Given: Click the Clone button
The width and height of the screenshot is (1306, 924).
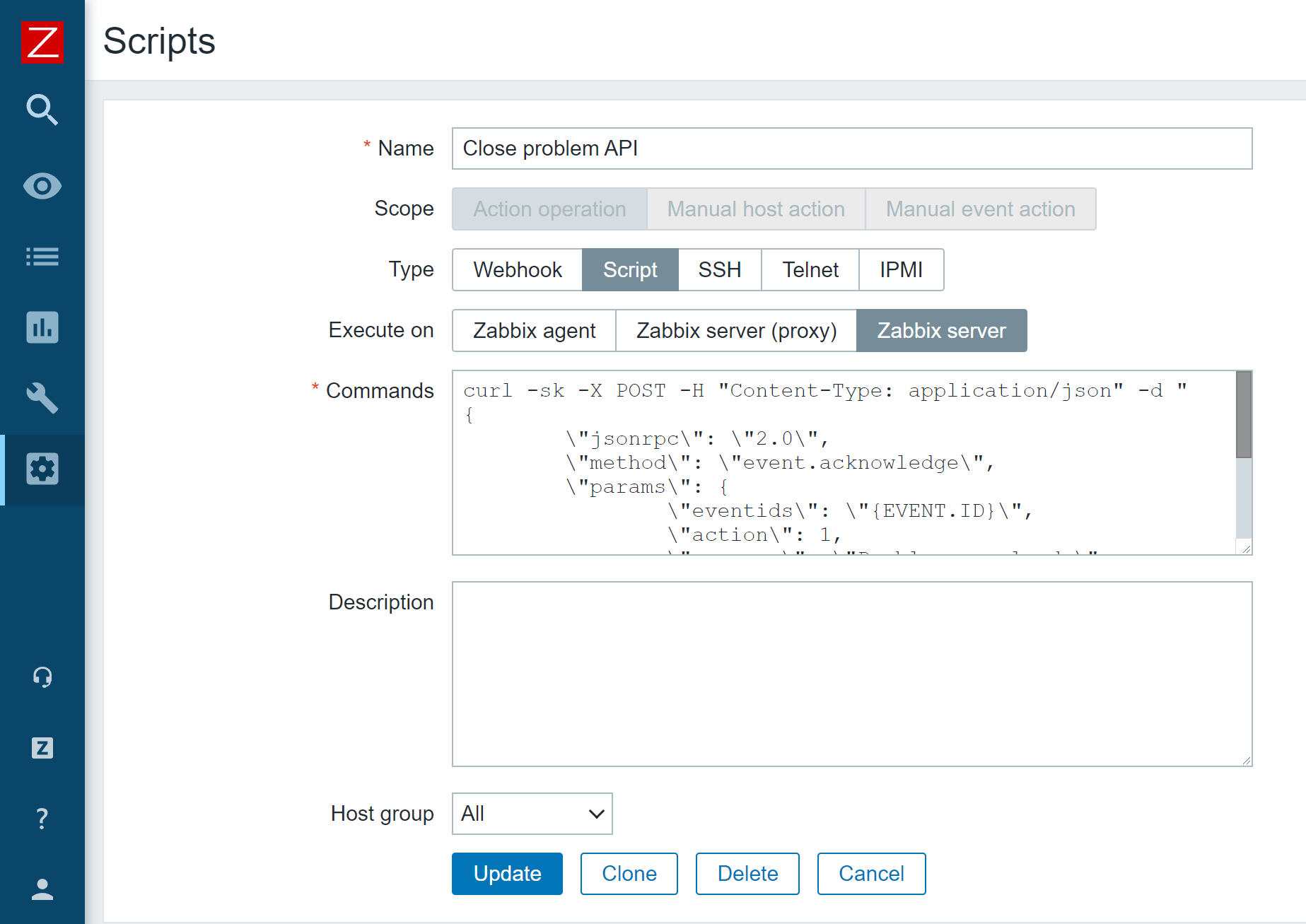Looking at the screenshot, I should coord(629,874).
